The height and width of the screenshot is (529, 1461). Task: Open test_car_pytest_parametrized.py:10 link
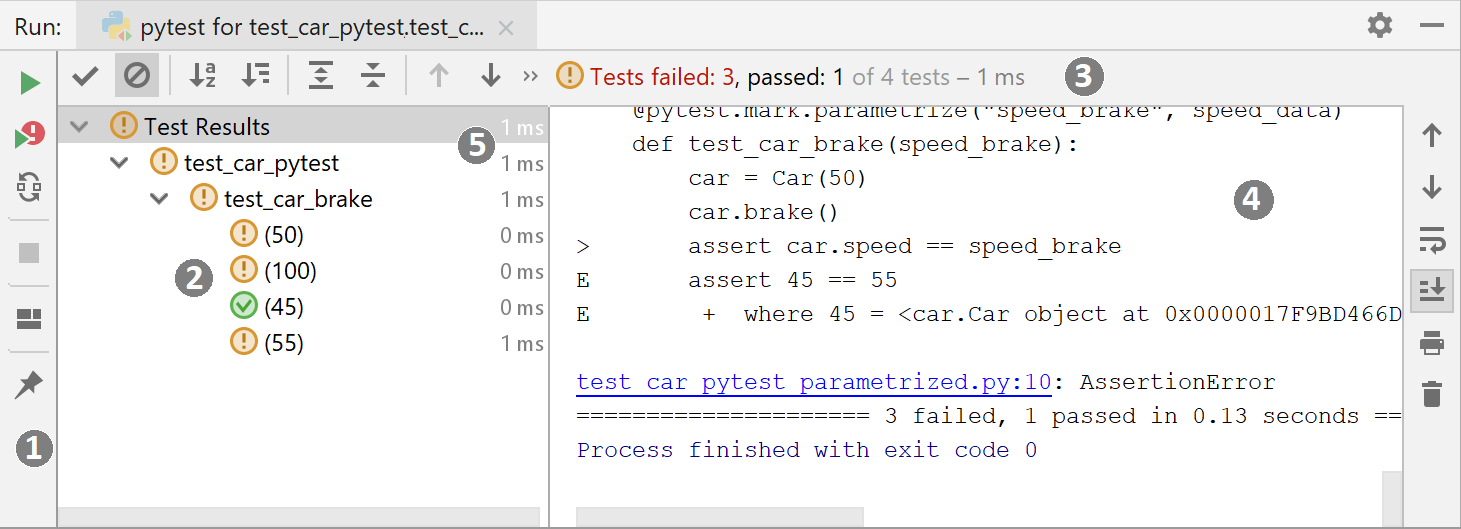(814, 382)
